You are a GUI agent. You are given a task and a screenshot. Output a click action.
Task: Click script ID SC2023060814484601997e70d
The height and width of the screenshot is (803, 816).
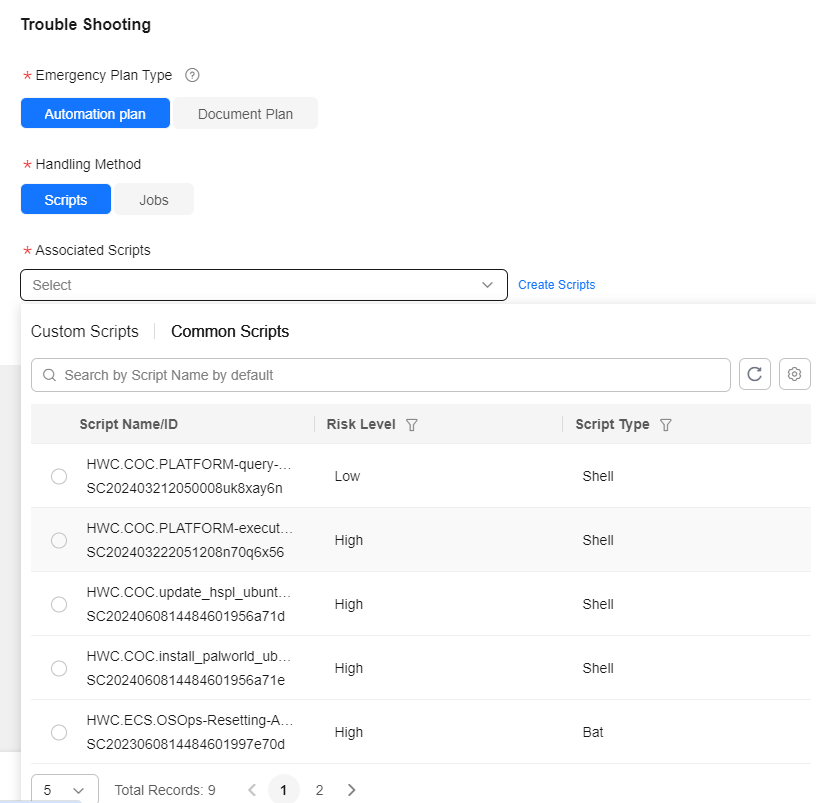[185, 744]
